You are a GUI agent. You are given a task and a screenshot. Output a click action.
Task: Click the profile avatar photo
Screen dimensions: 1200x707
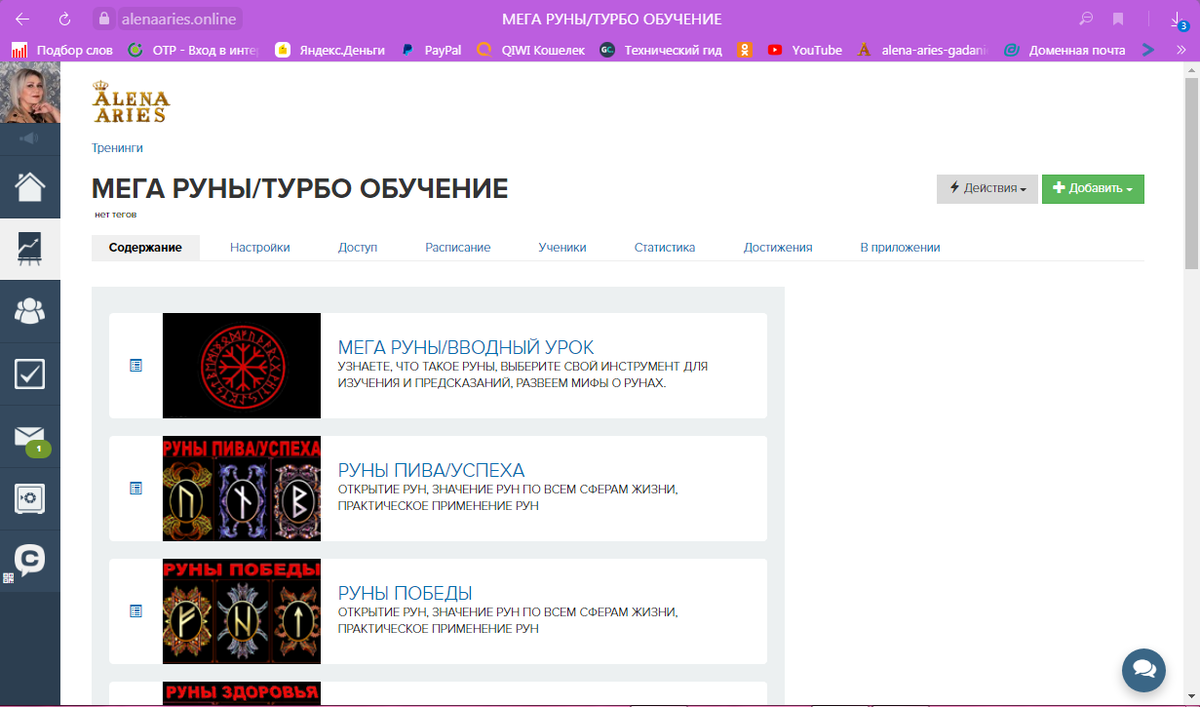[30, 93]
